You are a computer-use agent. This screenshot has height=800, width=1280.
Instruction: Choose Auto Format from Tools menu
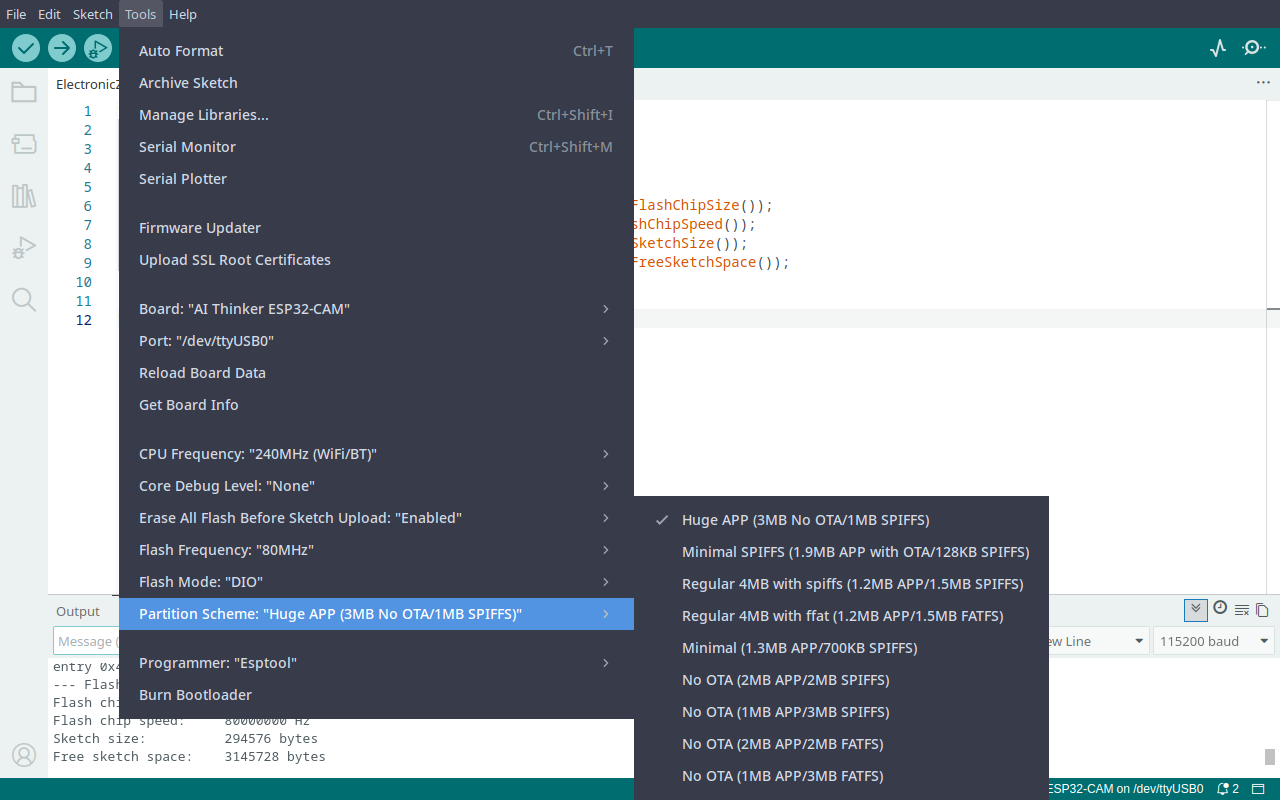coord(376,51)
